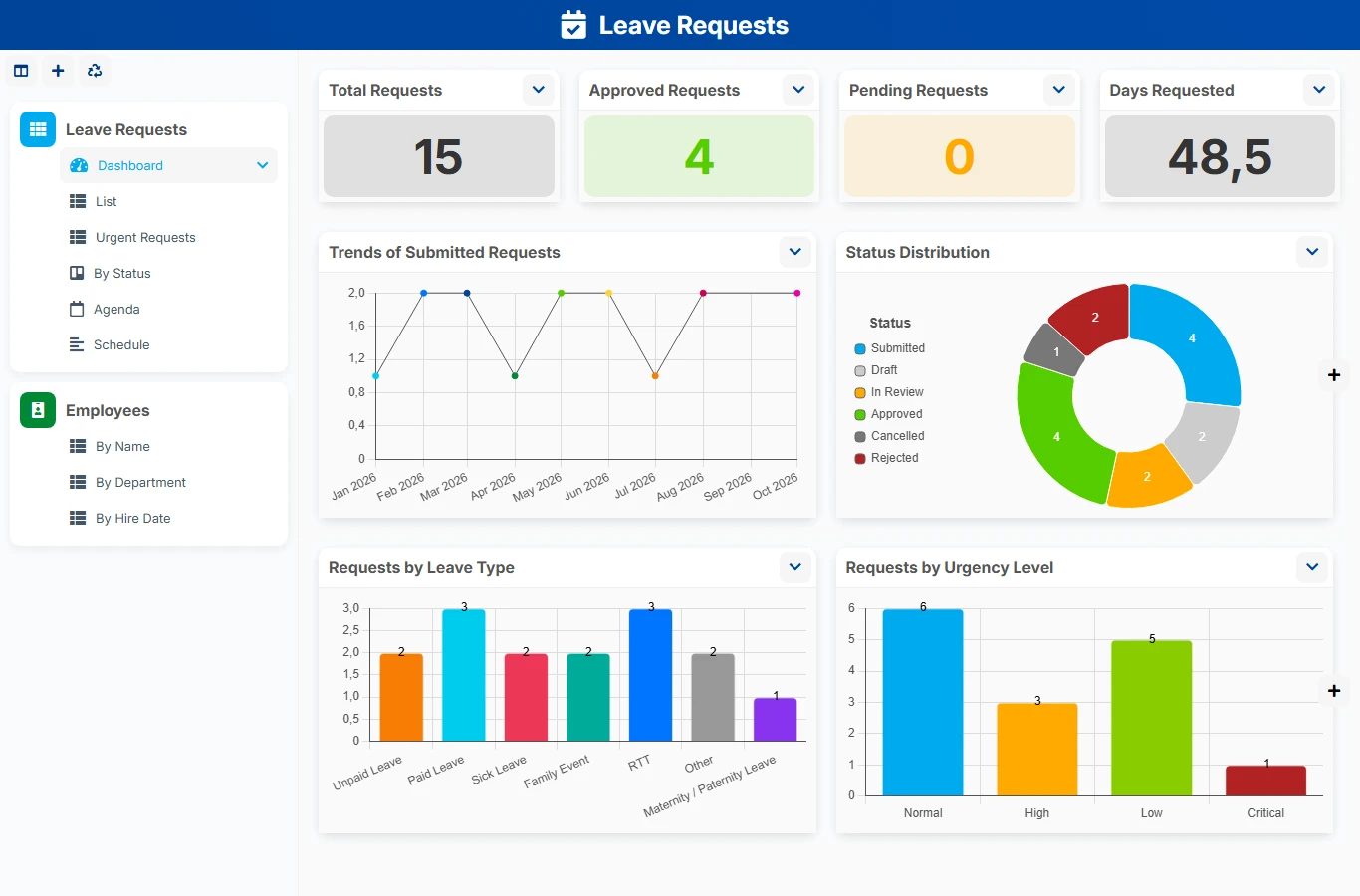Click the Pending Requests value 0

(959, 157)
